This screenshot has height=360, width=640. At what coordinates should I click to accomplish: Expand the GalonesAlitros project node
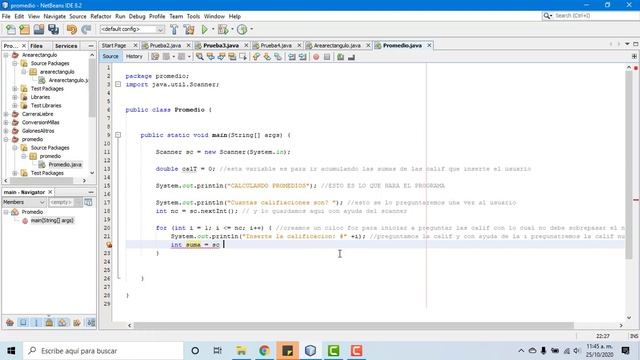tap(6, 131)
